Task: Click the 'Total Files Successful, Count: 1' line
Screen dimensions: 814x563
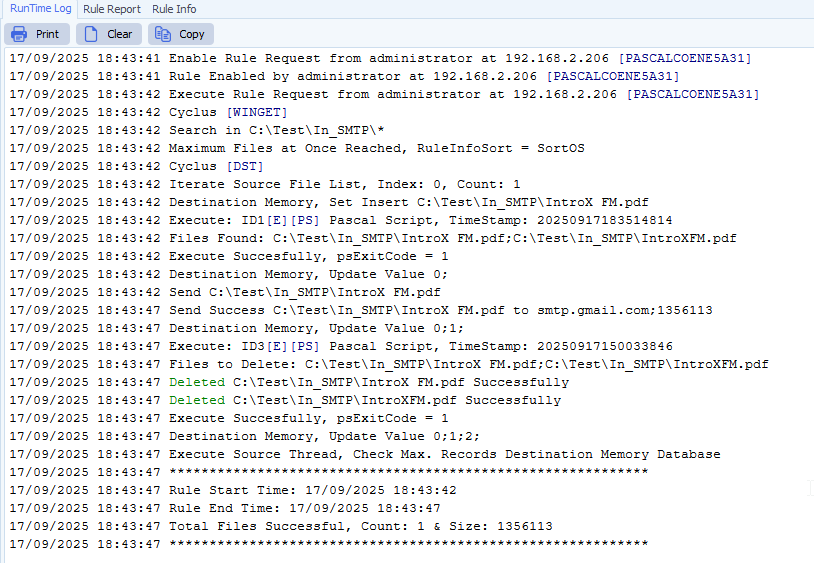Action: 281,526
